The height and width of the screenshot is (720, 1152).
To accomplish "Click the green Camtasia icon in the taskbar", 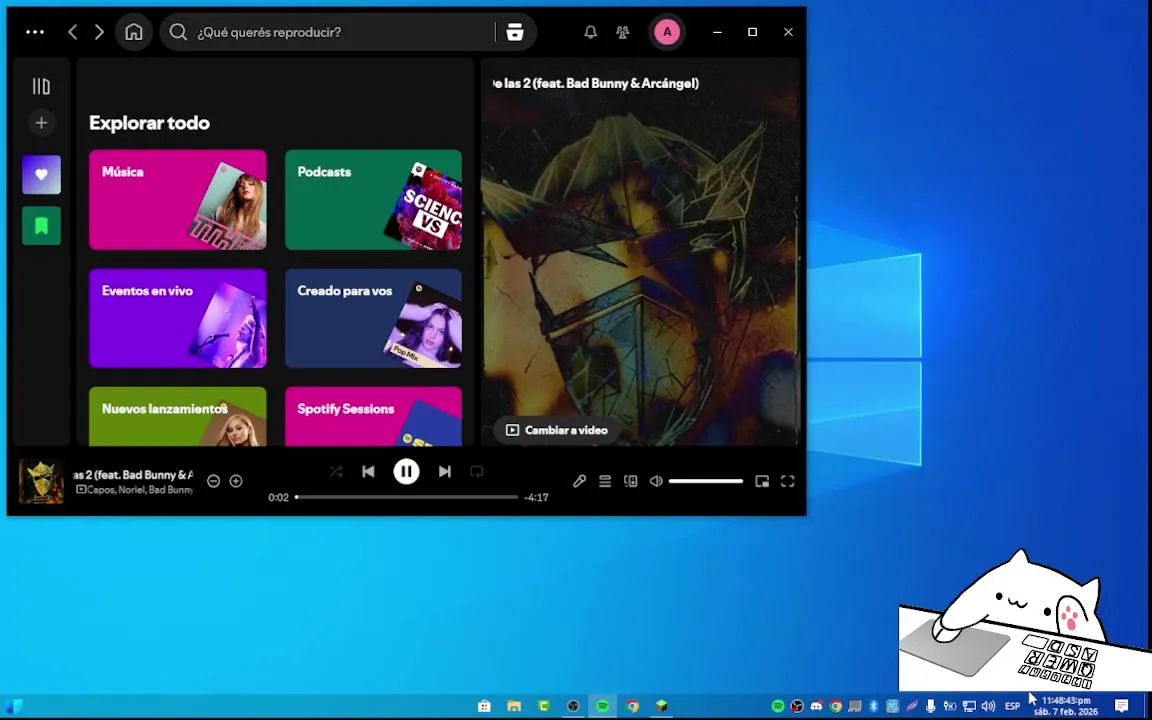I will (x=544, y=706).
